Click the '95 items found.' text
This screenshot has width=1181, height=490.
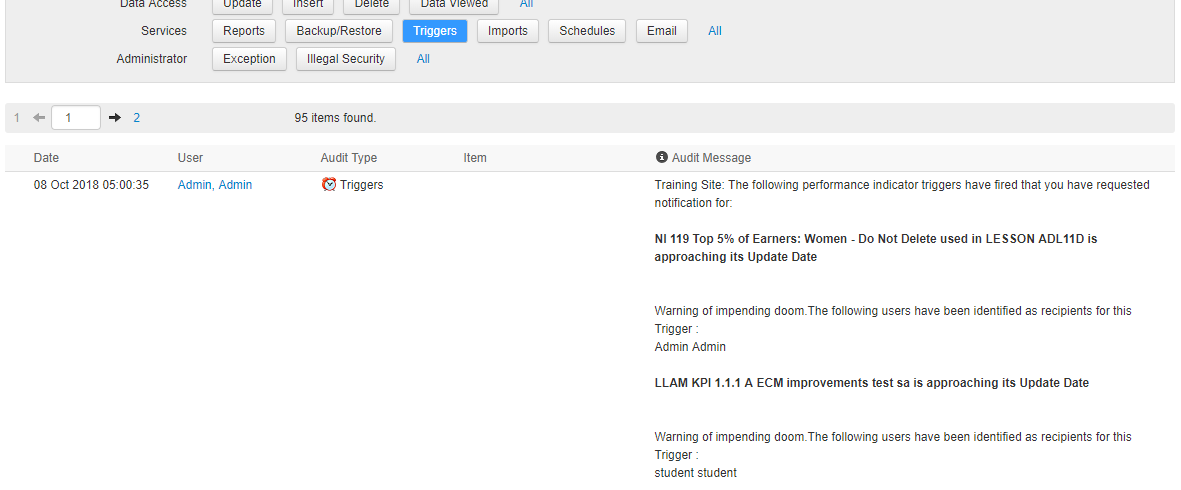click(335, 117)
